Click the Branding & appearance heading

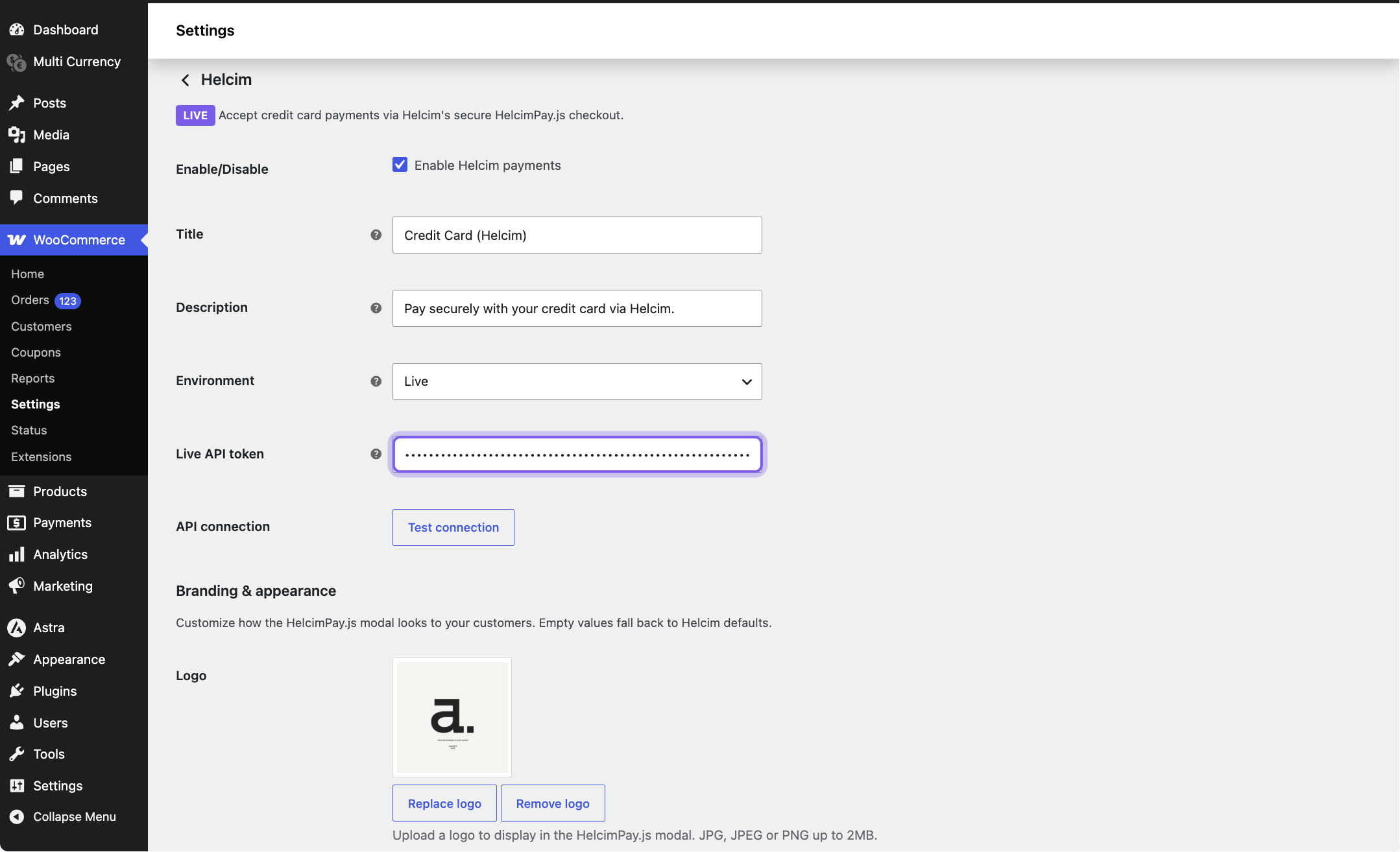pyautogui.click(x=256, y=591)
